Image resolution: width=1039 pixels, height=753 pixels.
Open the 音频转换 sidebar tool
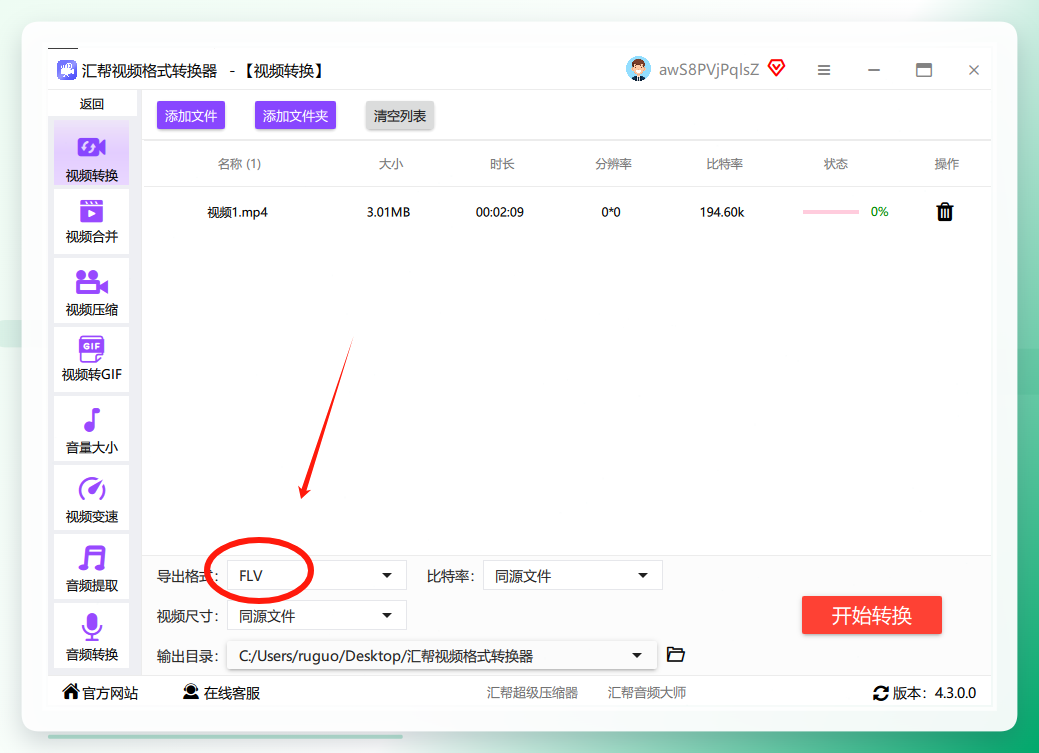[91, 636]
